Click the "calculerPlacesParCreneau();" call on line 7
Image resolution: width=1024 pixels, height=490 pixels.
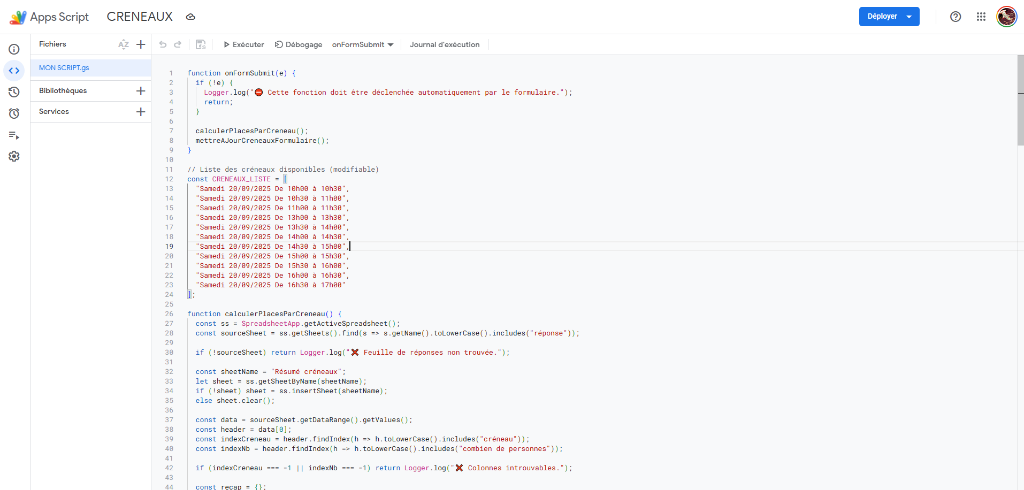[251, 131]
